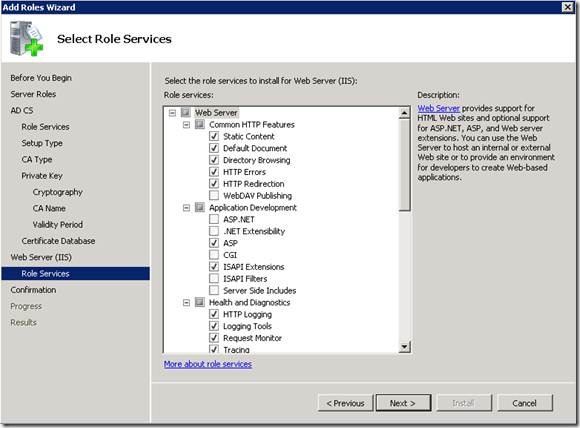580x428 pixels.
Task: Select the Health and Diagnostics label
Action: tap(250, 303)
